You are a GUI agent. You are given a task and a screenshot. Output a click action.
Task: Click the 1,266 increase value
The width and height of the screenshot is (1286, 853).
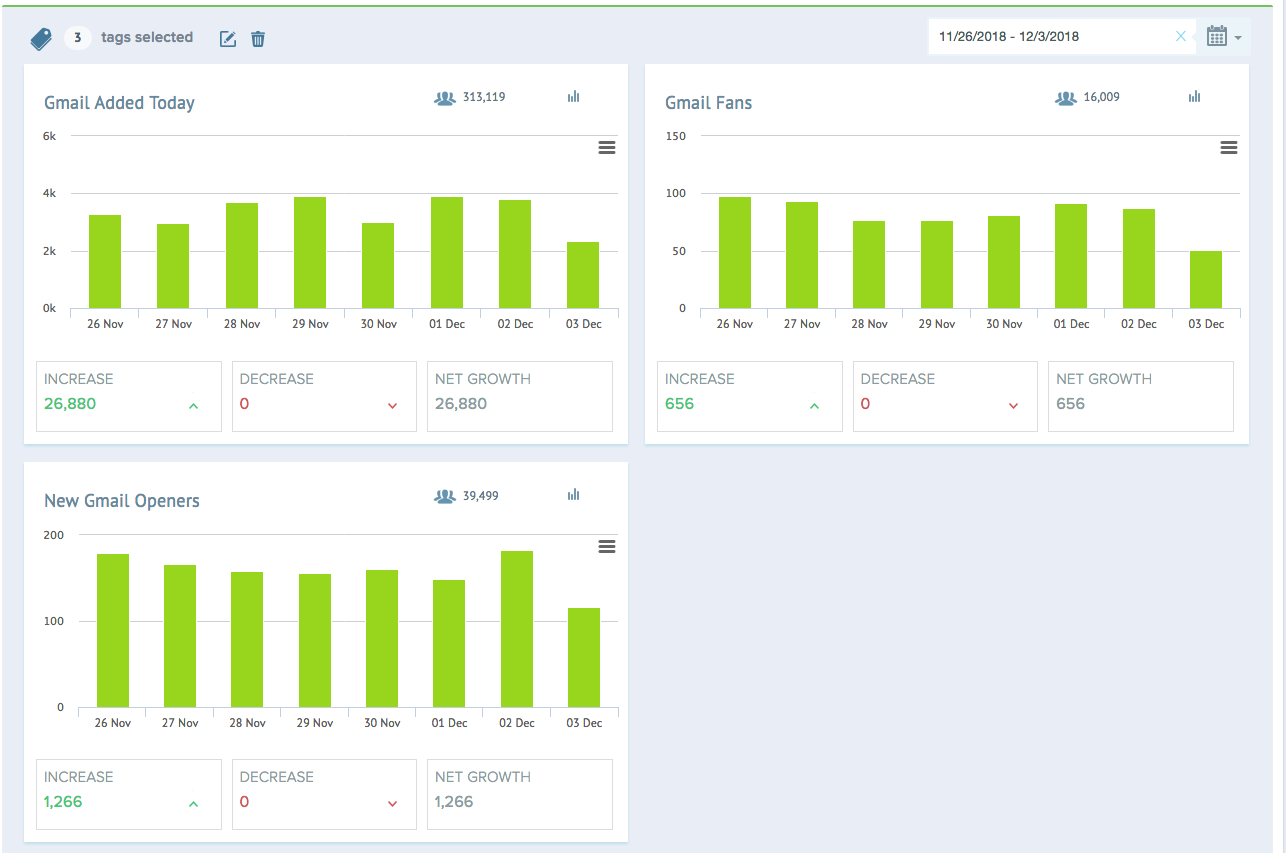click(63, 802)
